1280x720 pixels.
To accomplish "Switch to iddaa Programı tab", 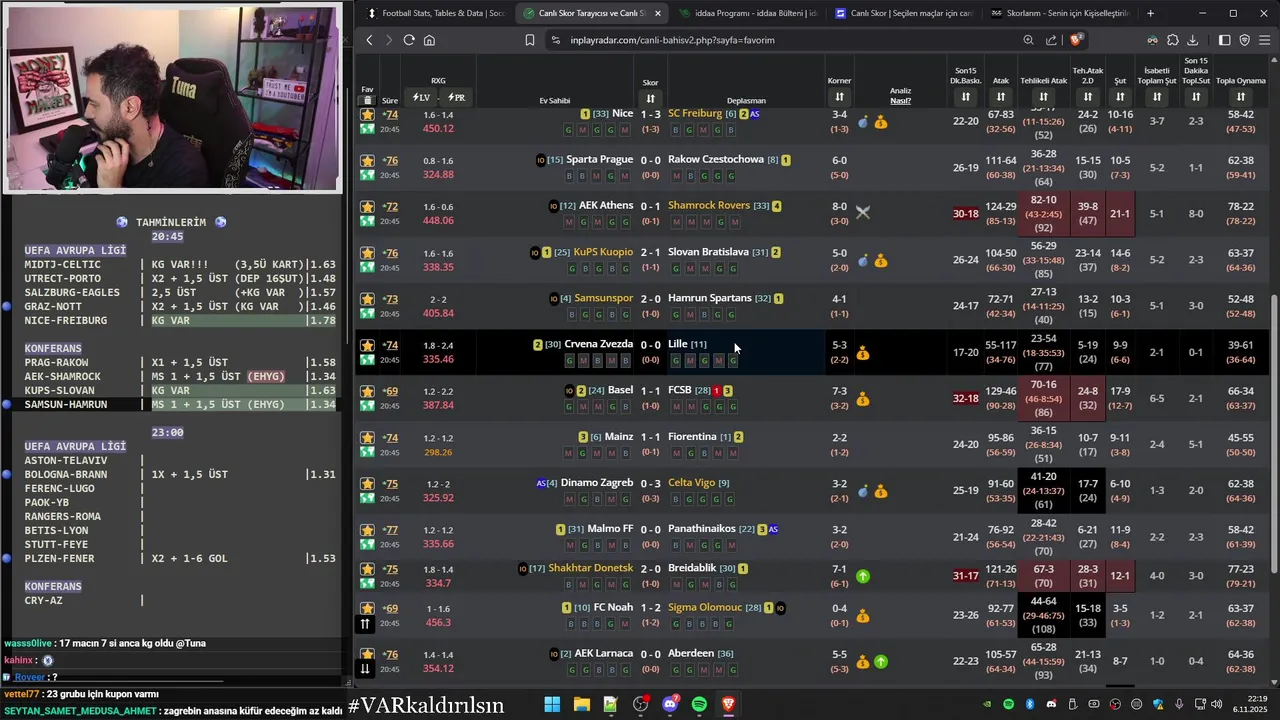I will 748,13.
